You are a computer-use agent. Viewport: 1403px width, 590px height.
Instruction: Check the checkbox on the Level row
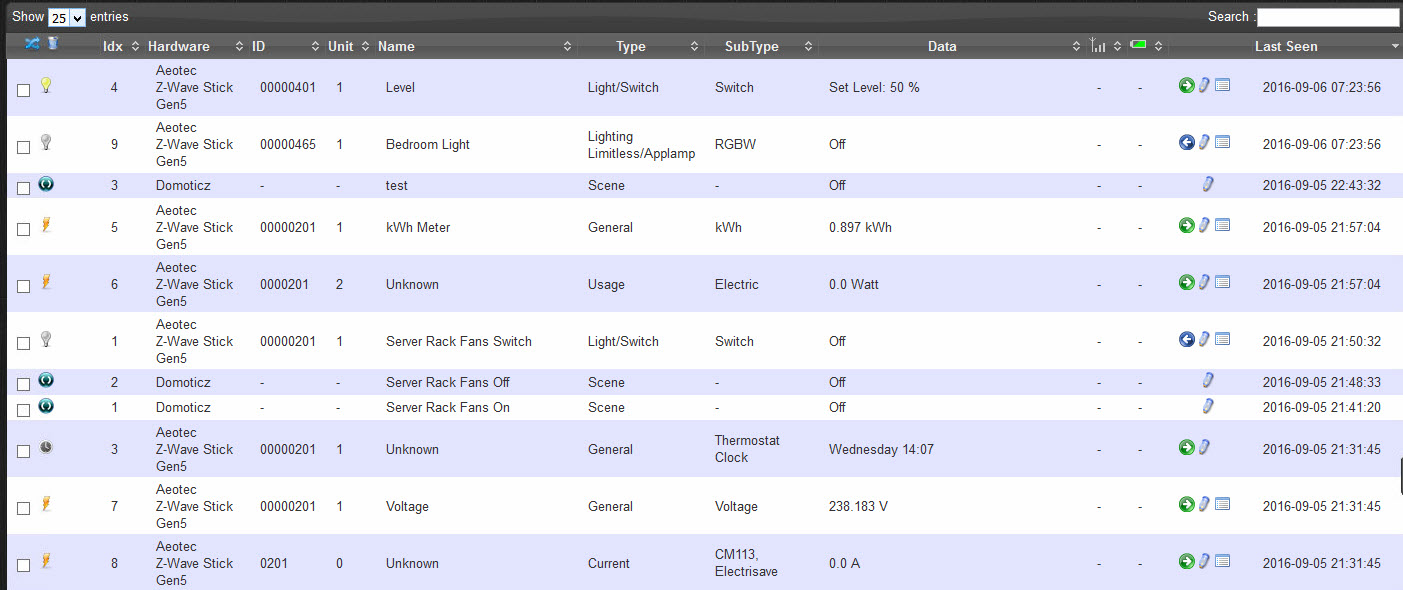(x=24, y=90)
